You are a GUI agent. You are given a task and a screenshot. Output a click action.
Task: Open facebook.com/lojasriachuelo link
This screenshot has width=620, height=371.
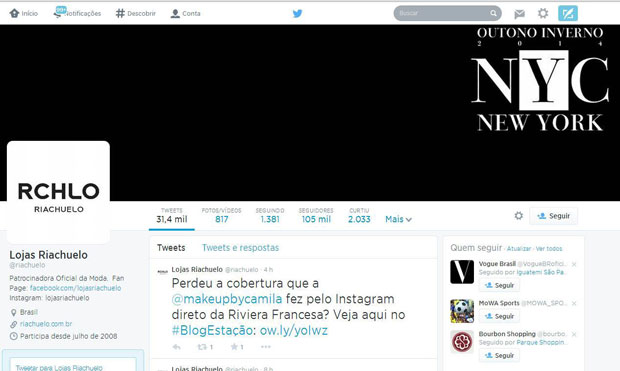click(76, 288)
